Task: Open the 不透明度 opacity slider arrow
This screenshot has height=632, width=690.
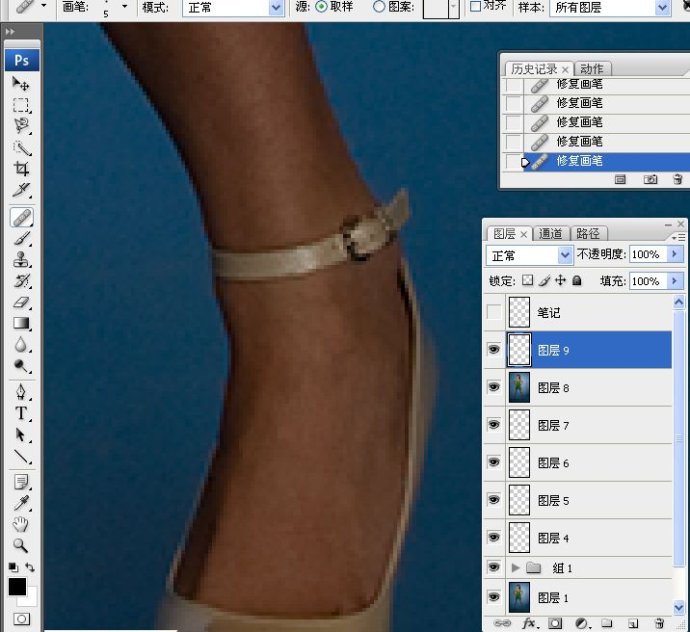Action: 674,254
